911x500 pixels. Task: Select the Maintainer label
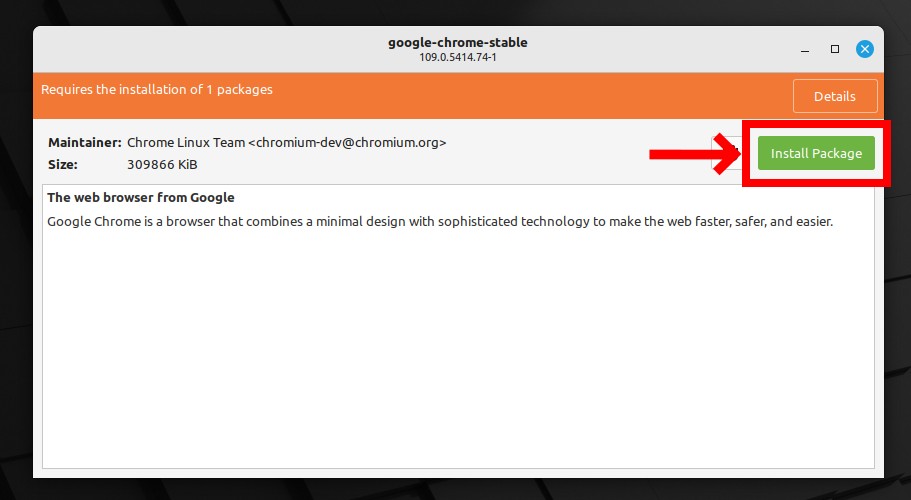[85, 142]
